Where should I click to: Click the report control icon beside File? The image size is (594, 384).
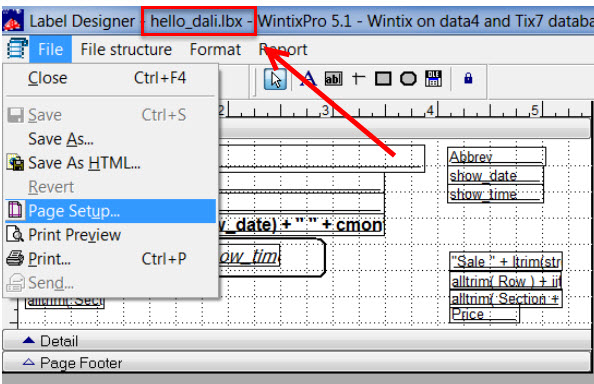click(17, 48)
